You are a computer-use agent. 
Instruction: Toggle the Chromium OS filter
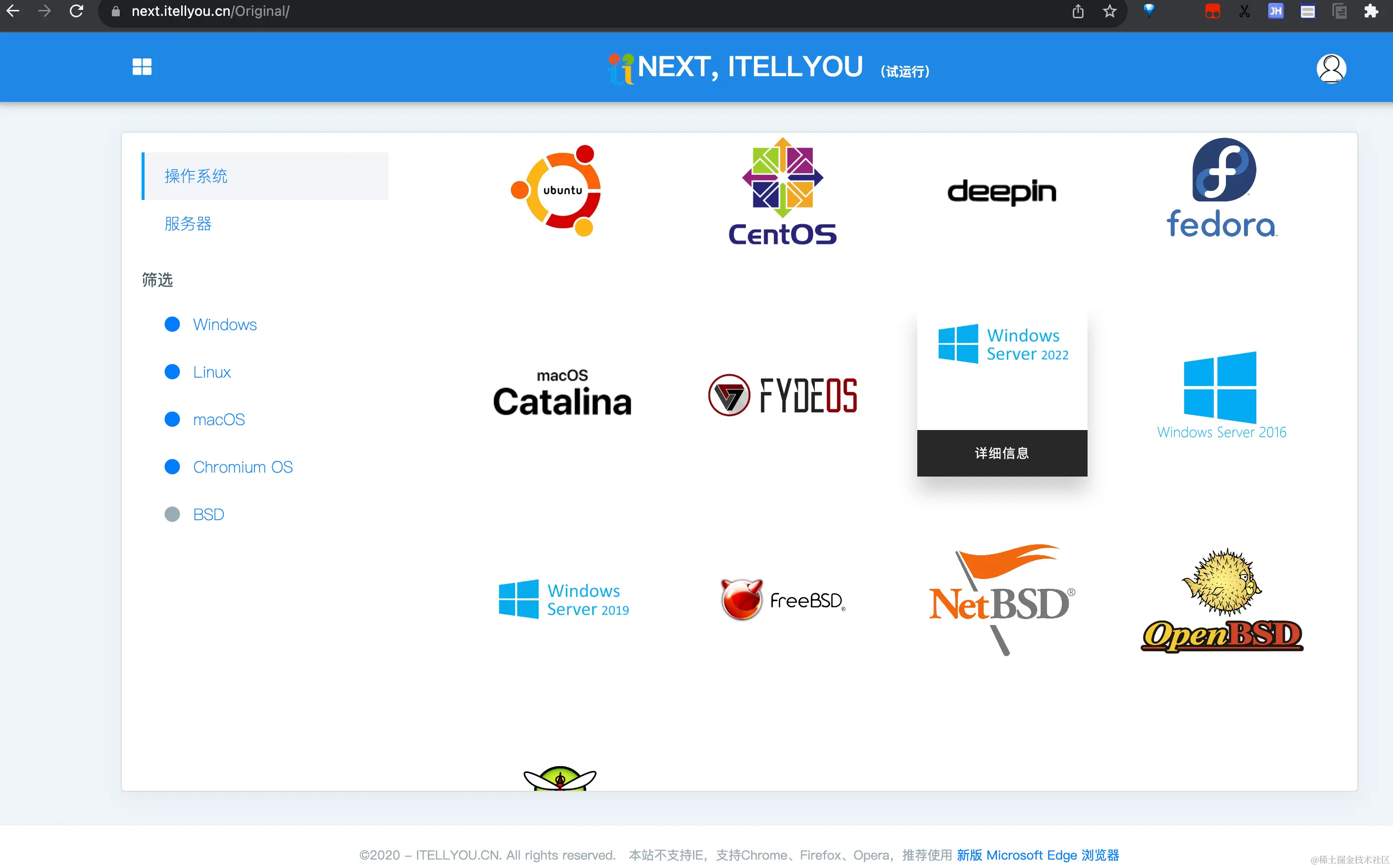click(228, 467)
